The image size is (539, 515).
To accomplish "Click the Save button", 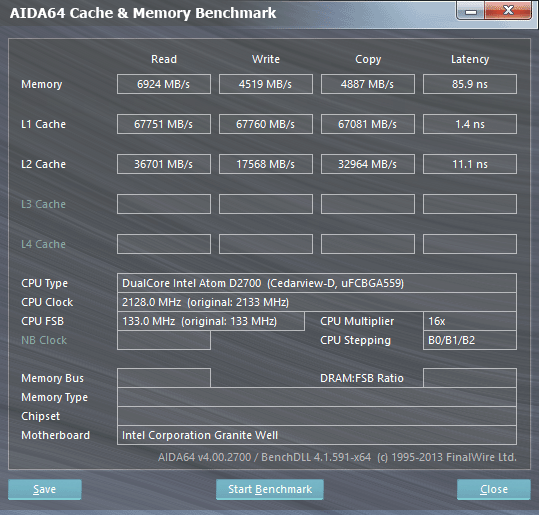I will click(45, 489).
